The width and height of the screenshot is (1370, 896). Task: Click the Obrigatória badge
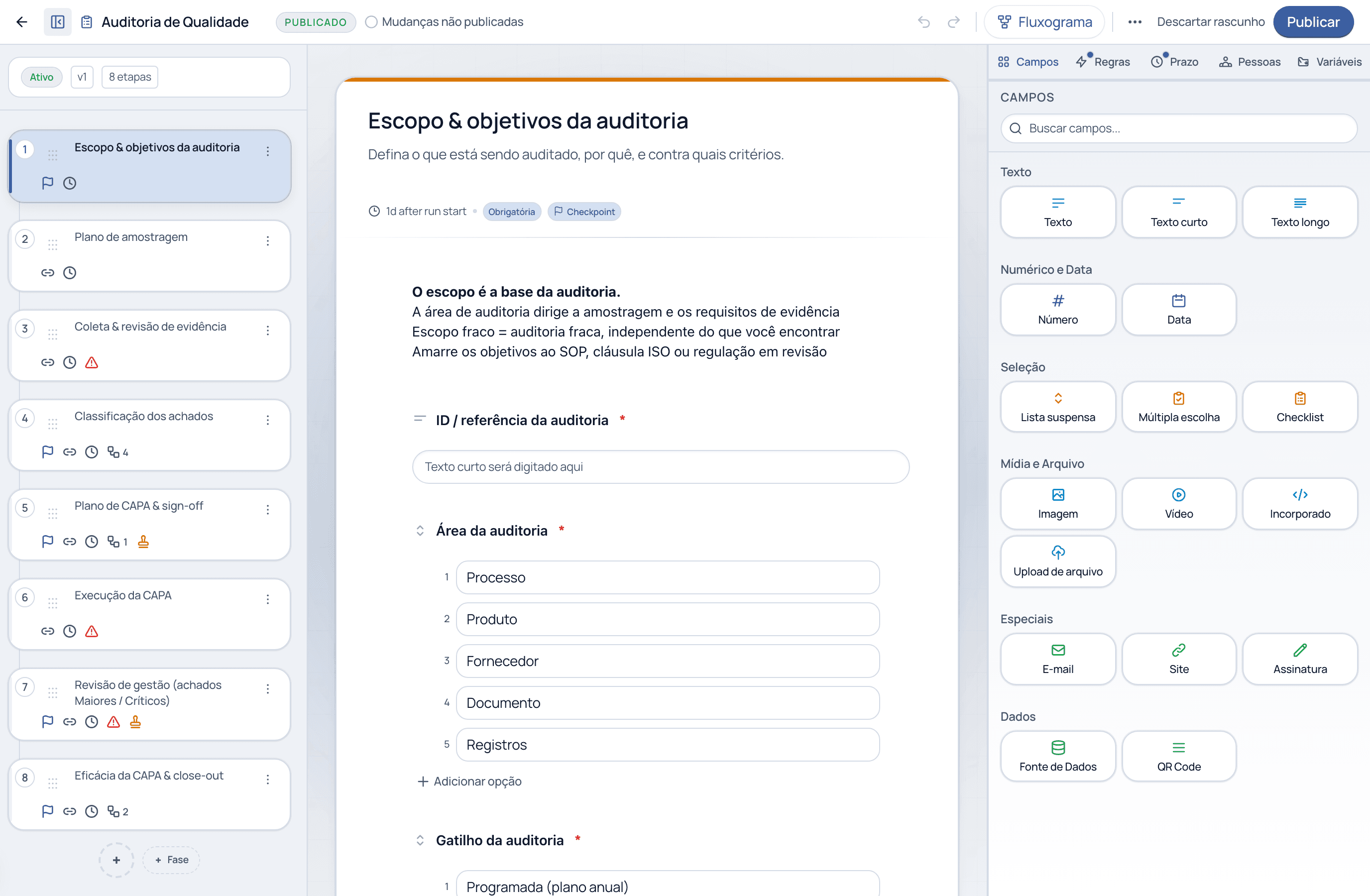coord(512,212)
